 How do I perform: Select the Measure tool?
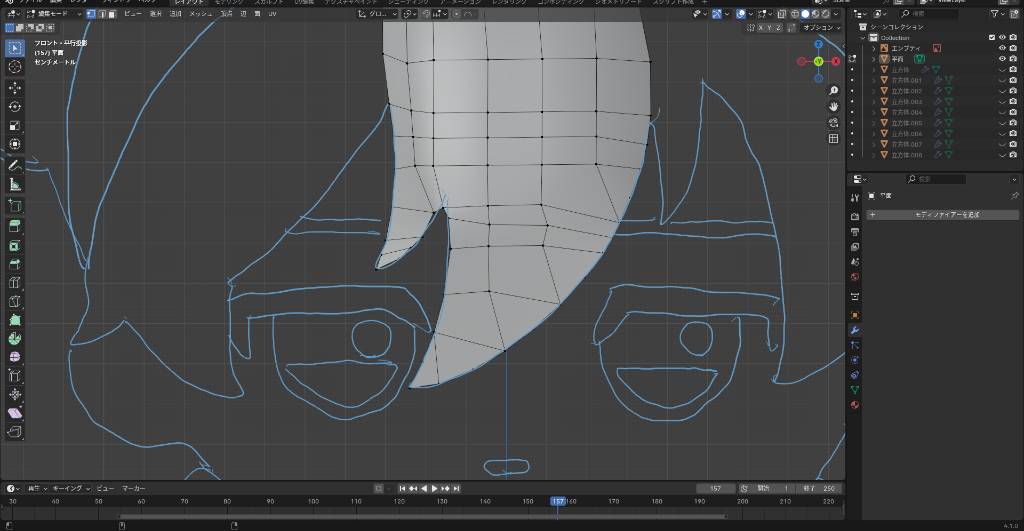15,184
